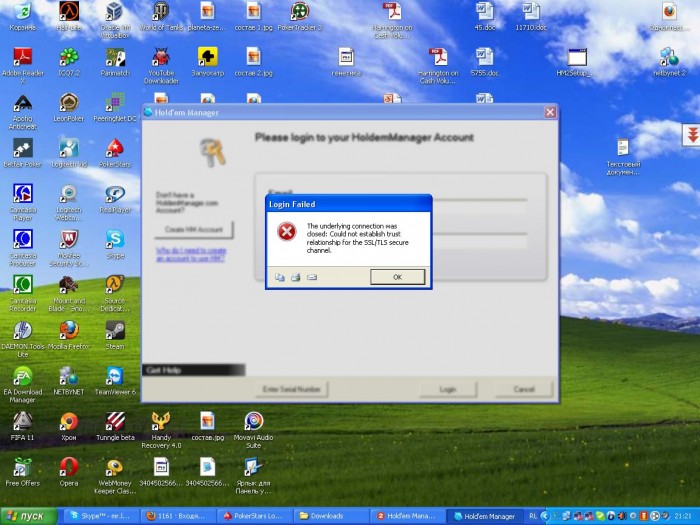Select Adobe Reader X desktop icon
This screenshot has width=700, height=525.
pos(22,66)
